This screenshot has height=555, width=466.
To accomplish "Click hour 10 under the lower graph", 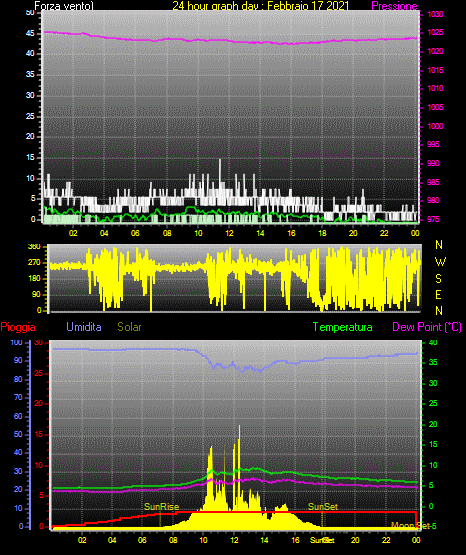I will (203, 540).
